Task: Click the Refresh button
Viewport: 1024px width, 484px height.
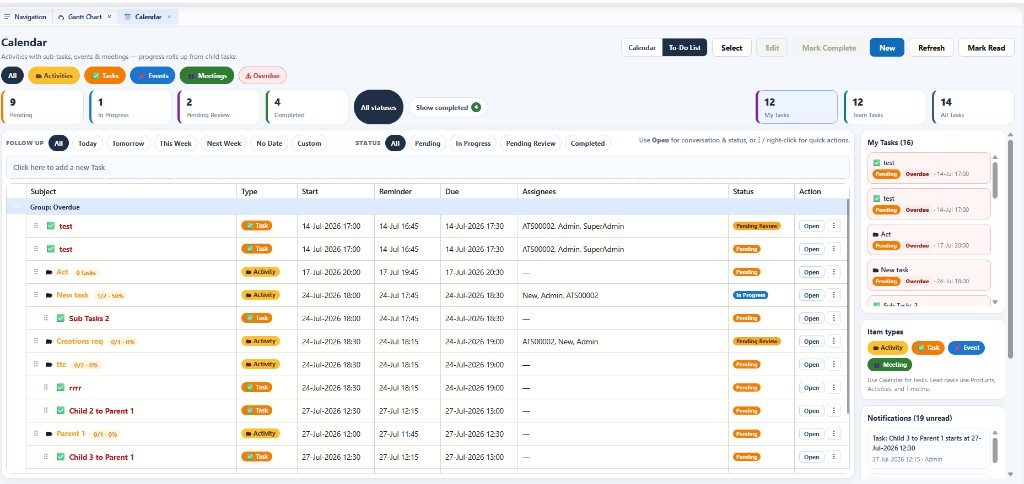Action: (x=931, y=48)
